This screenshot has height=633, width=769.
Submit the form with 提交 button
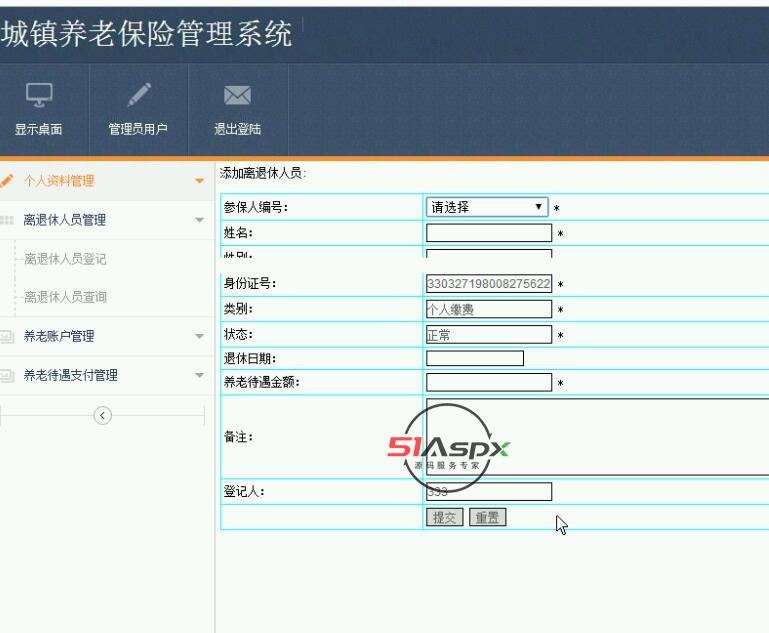445,517
